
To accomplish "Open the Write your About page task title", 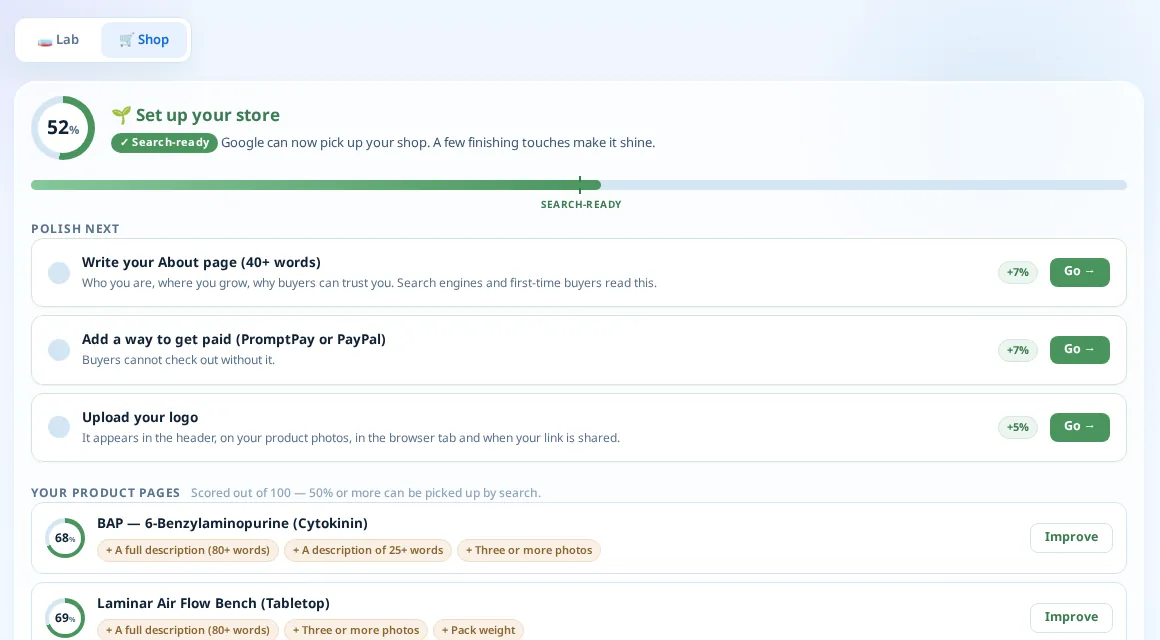I will click(x=201, y=263).
